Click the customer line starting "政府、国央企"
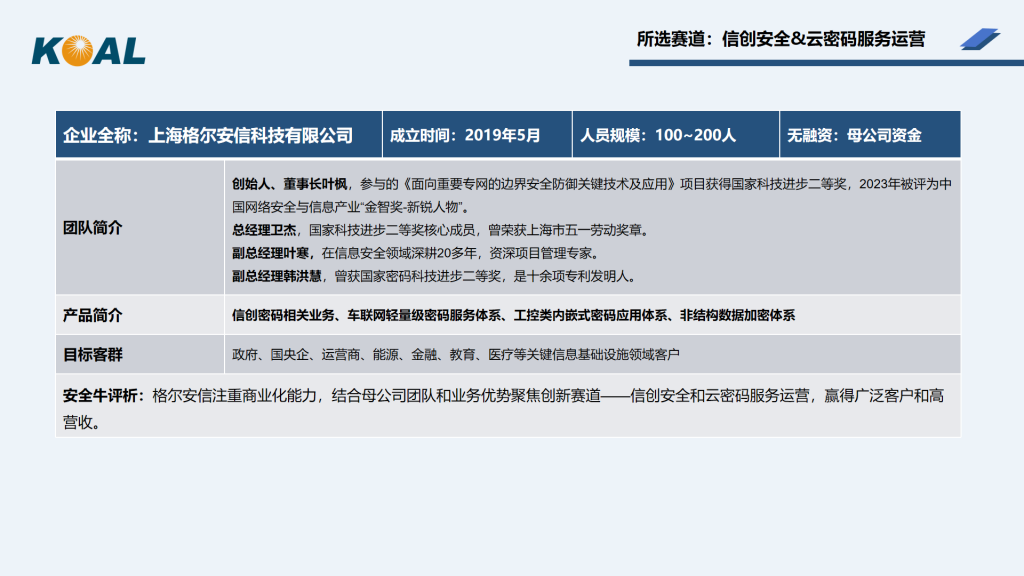Image resolution: width=1024 pixels, height=576 pixels. 456,355
